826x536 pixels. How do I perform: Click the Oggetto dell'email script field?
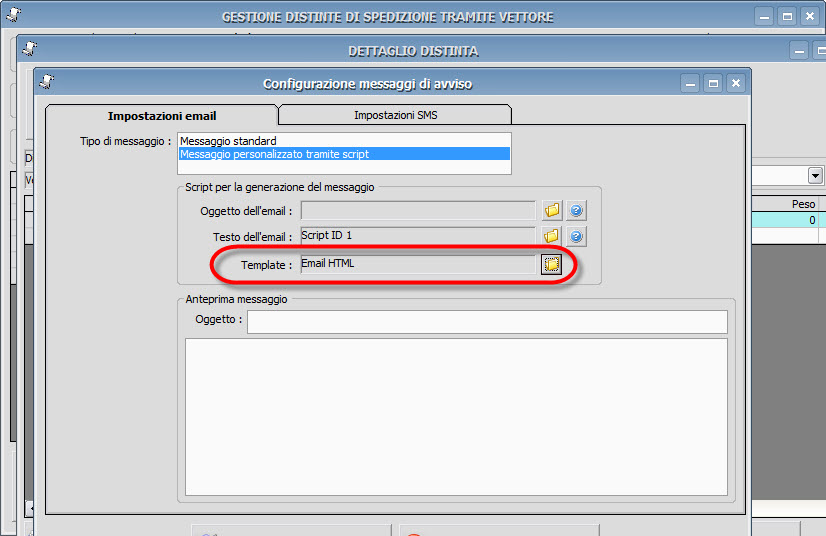(x=418, y=211)
